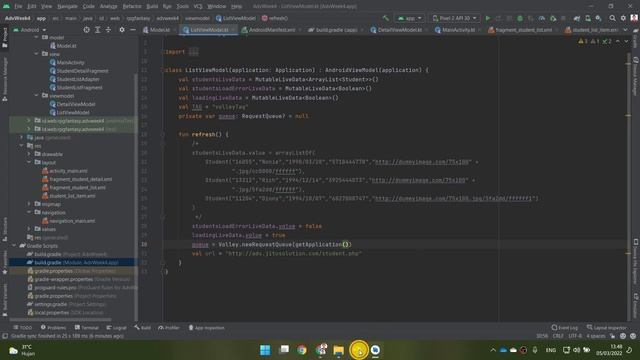This screenshot has height=360, width=640.
Task: Click the ListViewModel breadcrumb
Action: [236, 18]
